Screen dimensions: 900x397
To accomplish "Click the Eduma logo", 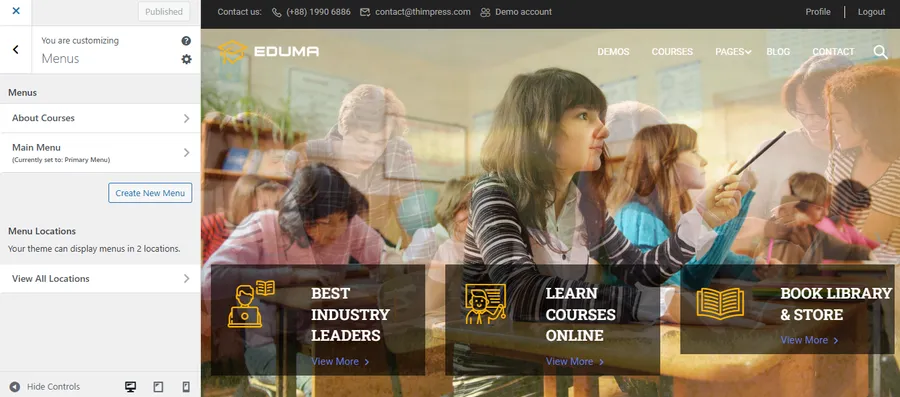I will point(269,52).
